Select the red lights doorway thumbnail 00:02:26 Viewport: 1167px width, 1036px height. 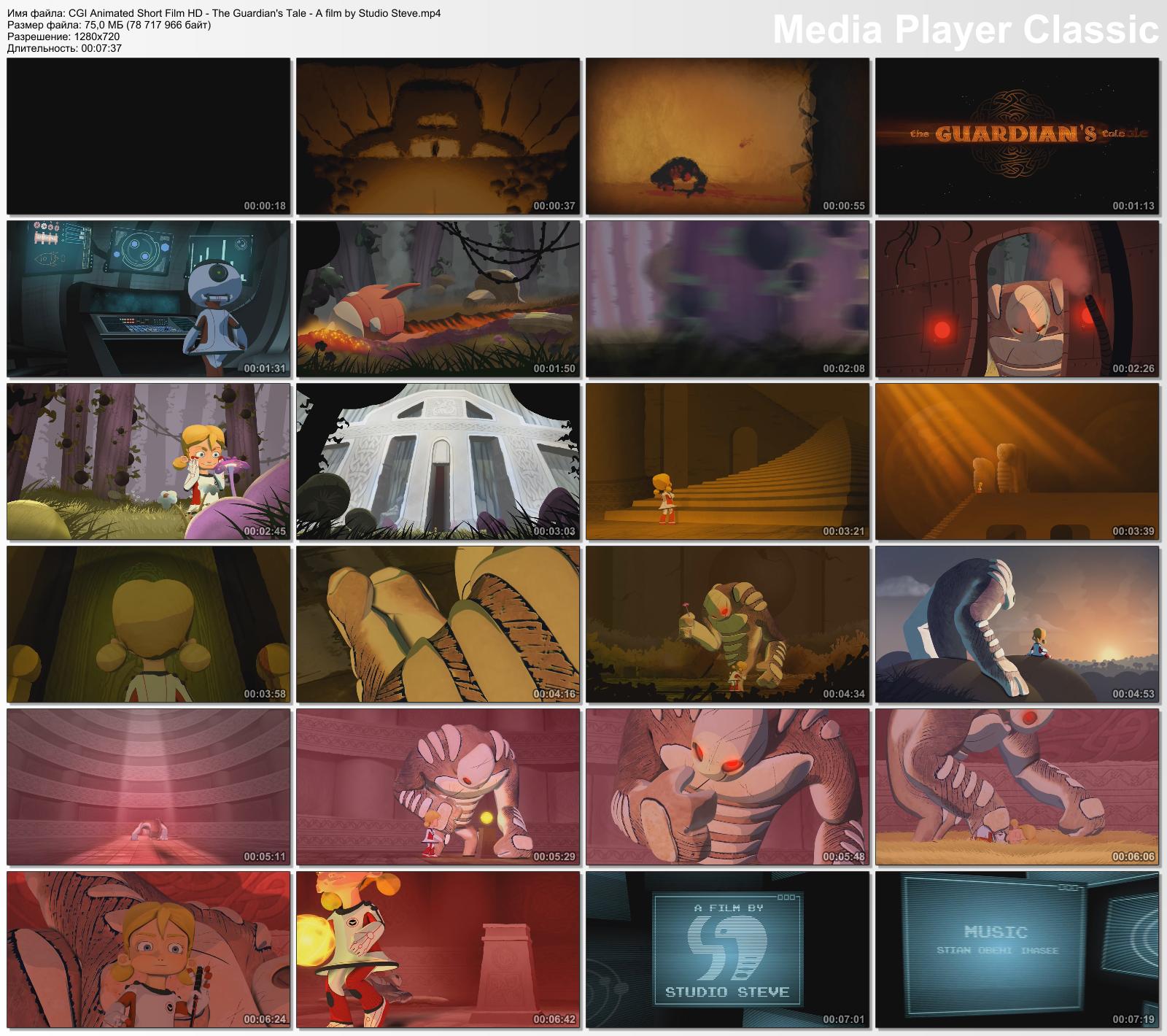(1017, 299)
